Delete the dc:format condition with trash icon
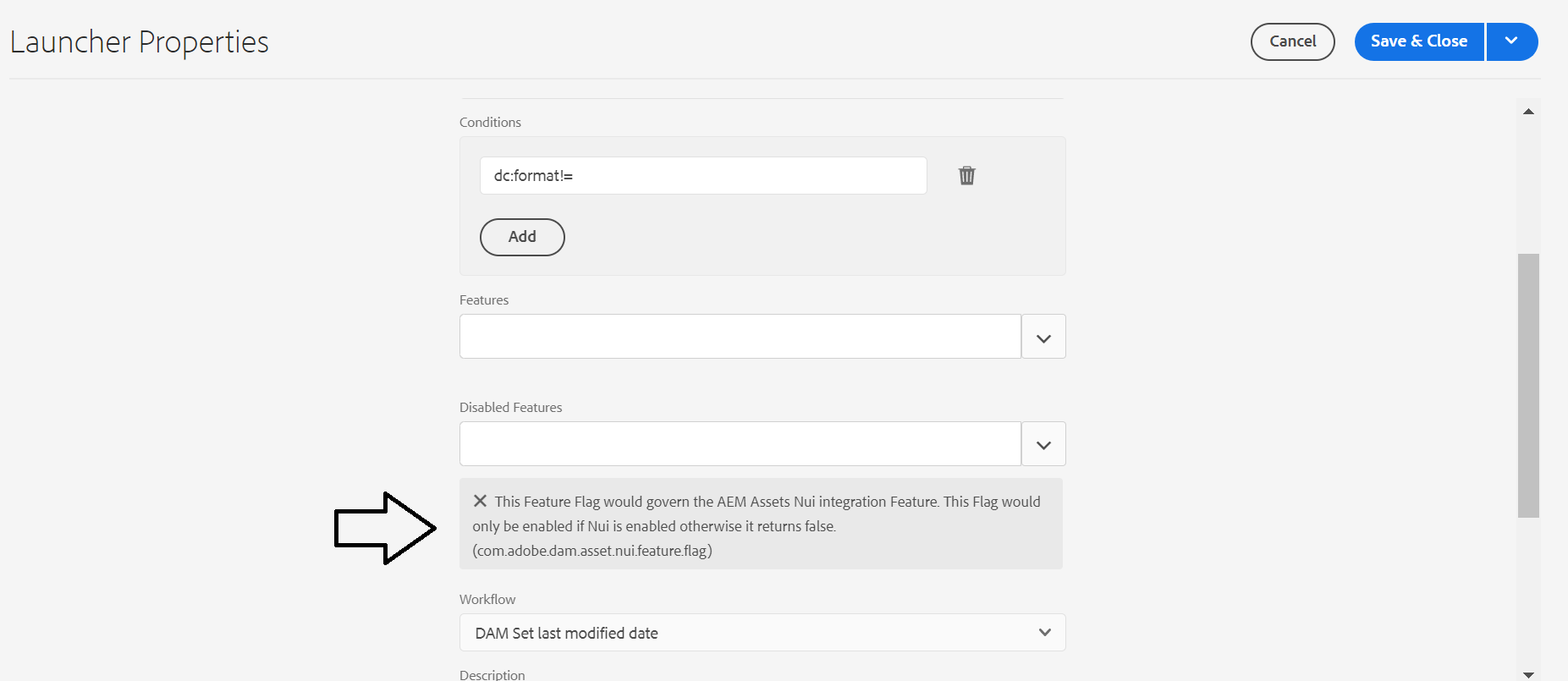The height and width of the screenshot is (681, 1568). click(x=966, y=176)
